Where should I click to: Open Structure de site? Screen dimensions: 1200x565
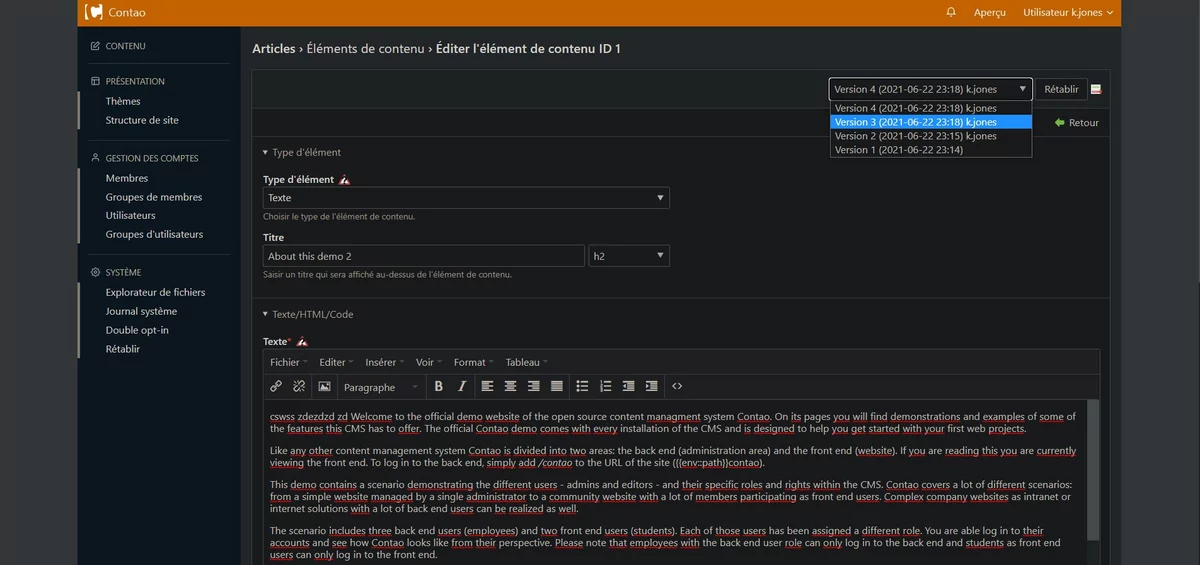[x=142, y=120]
